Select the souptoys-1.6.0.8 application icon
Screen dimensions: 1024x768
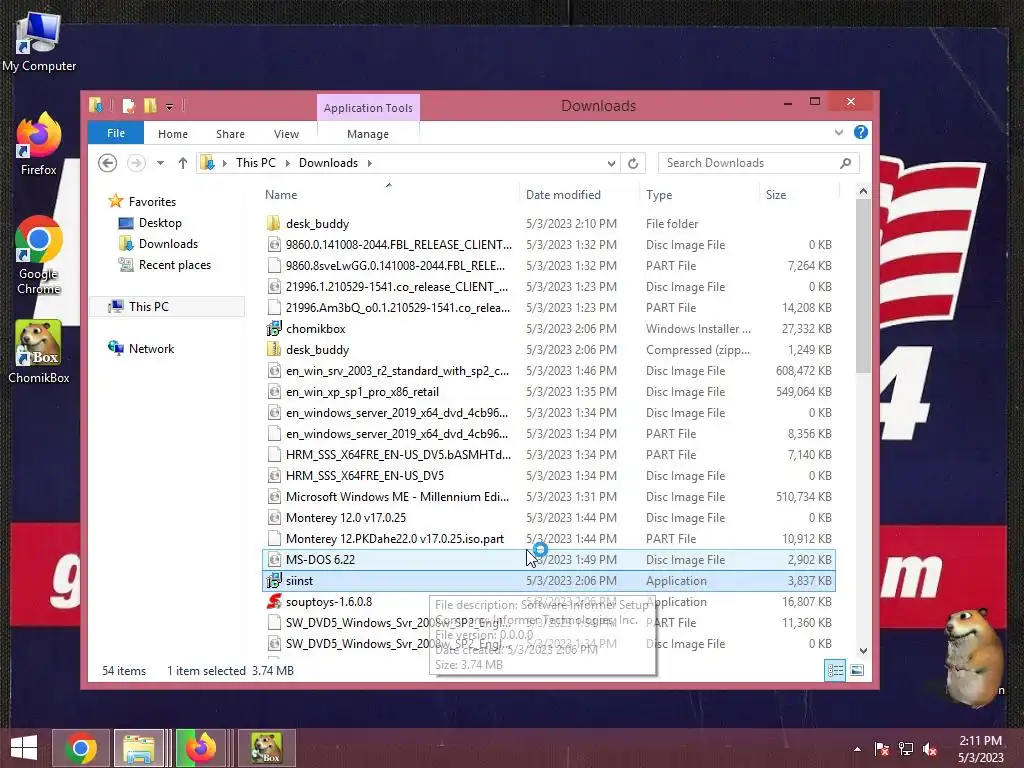(274, 601)
